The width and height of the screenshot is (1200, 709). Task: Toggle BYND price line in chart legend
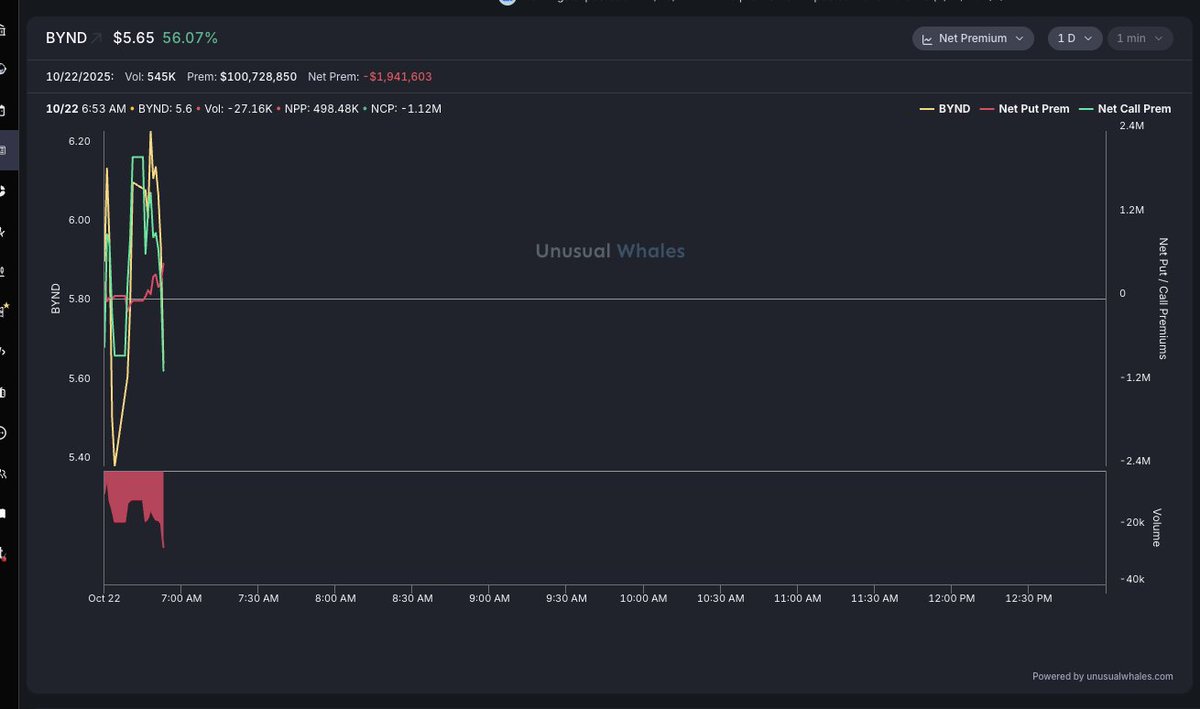[953, 109]
